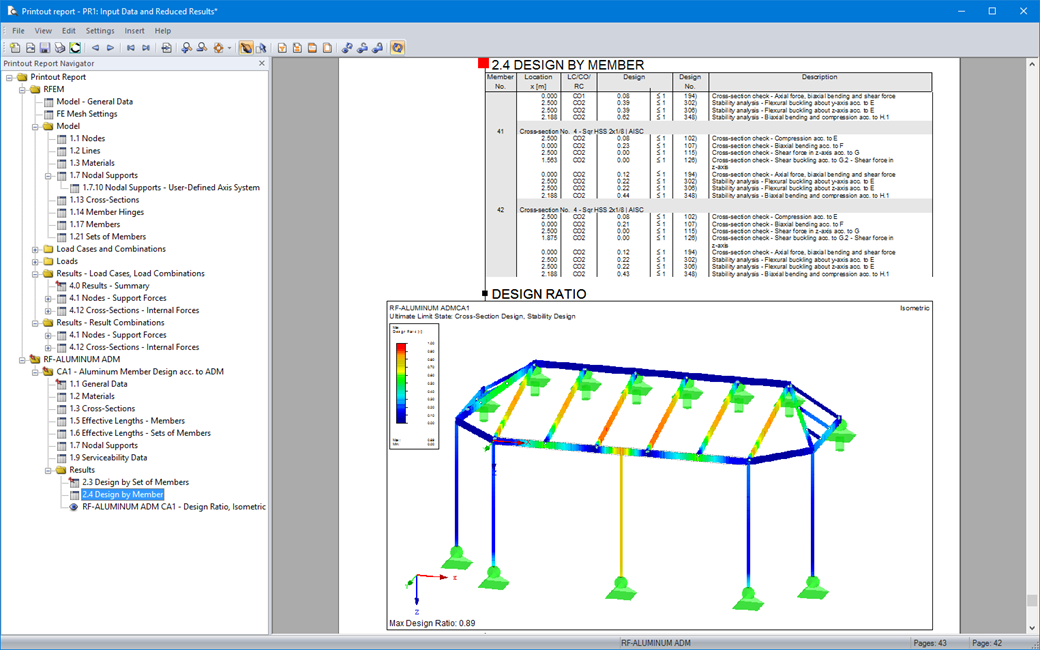
Task: Collapse Results - Load Cases, Load Combinations folder
Action: pos(35,274)
